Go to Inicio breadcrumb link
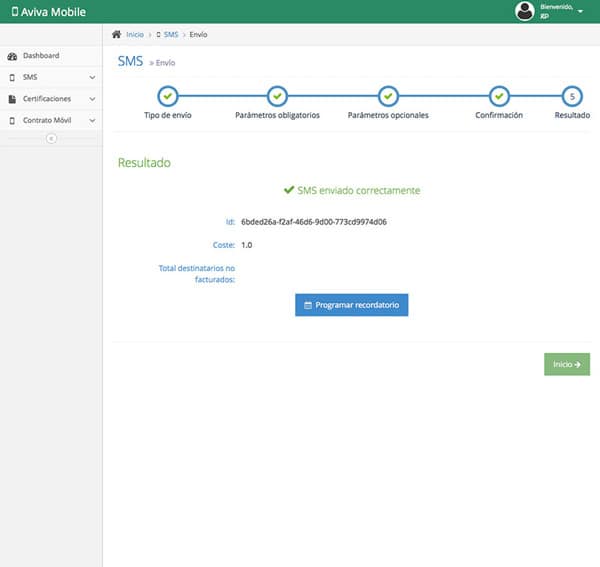The image size is (600, 567). 135,35
